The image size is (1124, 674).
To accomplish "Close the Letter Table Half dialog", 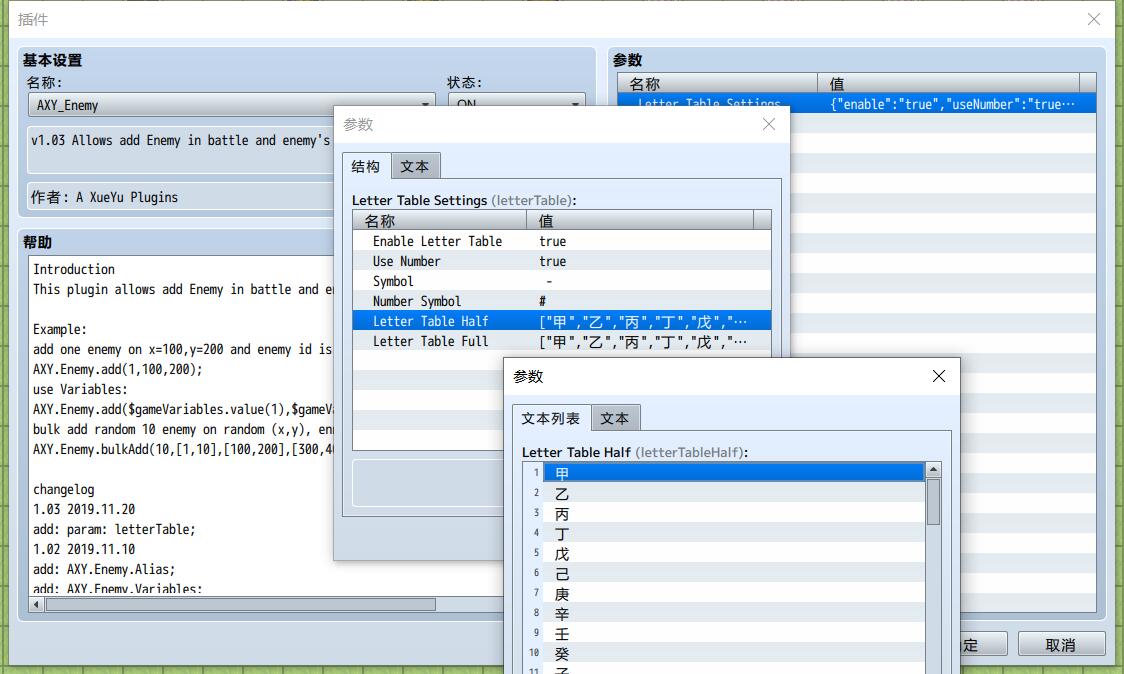I will (x=938, y=376).
